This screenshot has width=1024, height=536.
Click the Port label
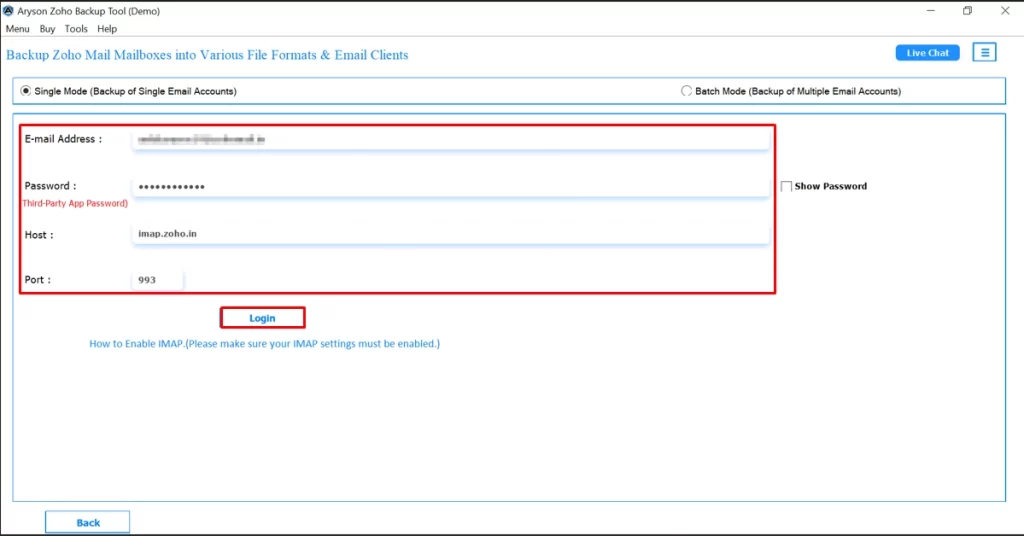pos(38,279)
